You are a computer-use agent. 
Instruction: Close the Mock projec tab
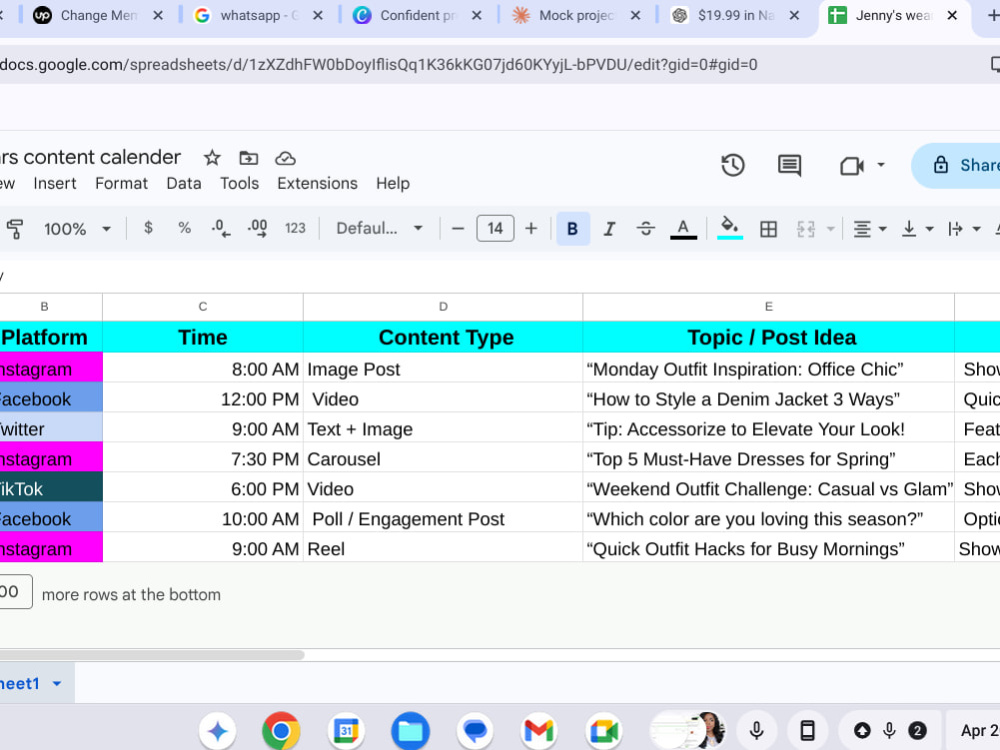tap(635, 15)
